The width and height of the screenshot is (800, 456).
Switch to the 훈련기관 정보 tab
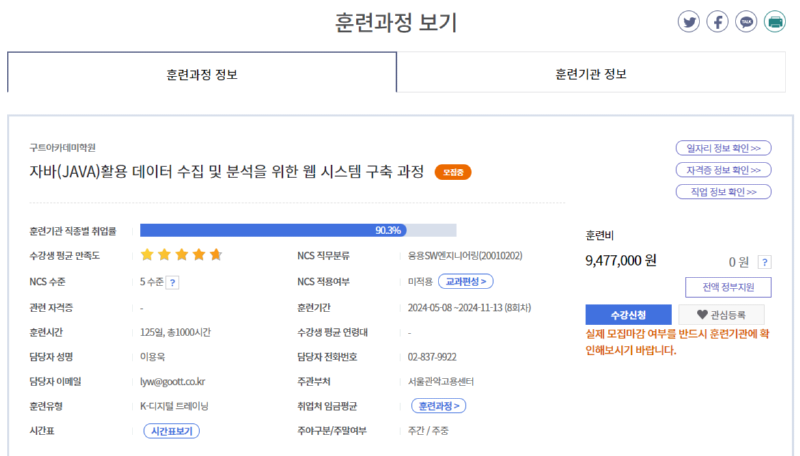(x=591, y=72)
